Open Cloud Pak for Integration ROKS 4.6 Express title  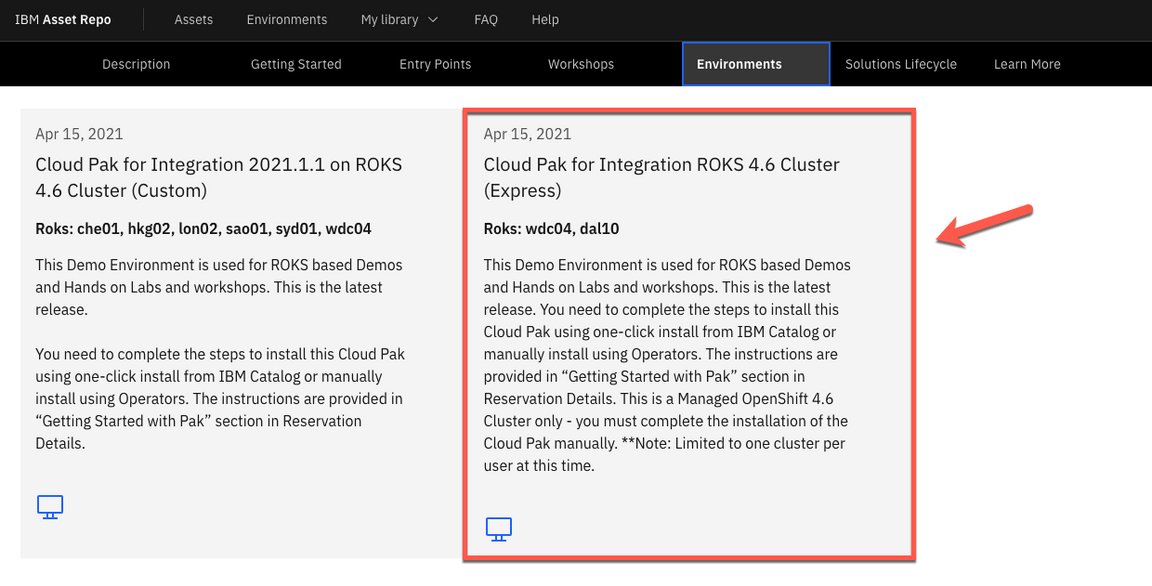coord(661,178)
